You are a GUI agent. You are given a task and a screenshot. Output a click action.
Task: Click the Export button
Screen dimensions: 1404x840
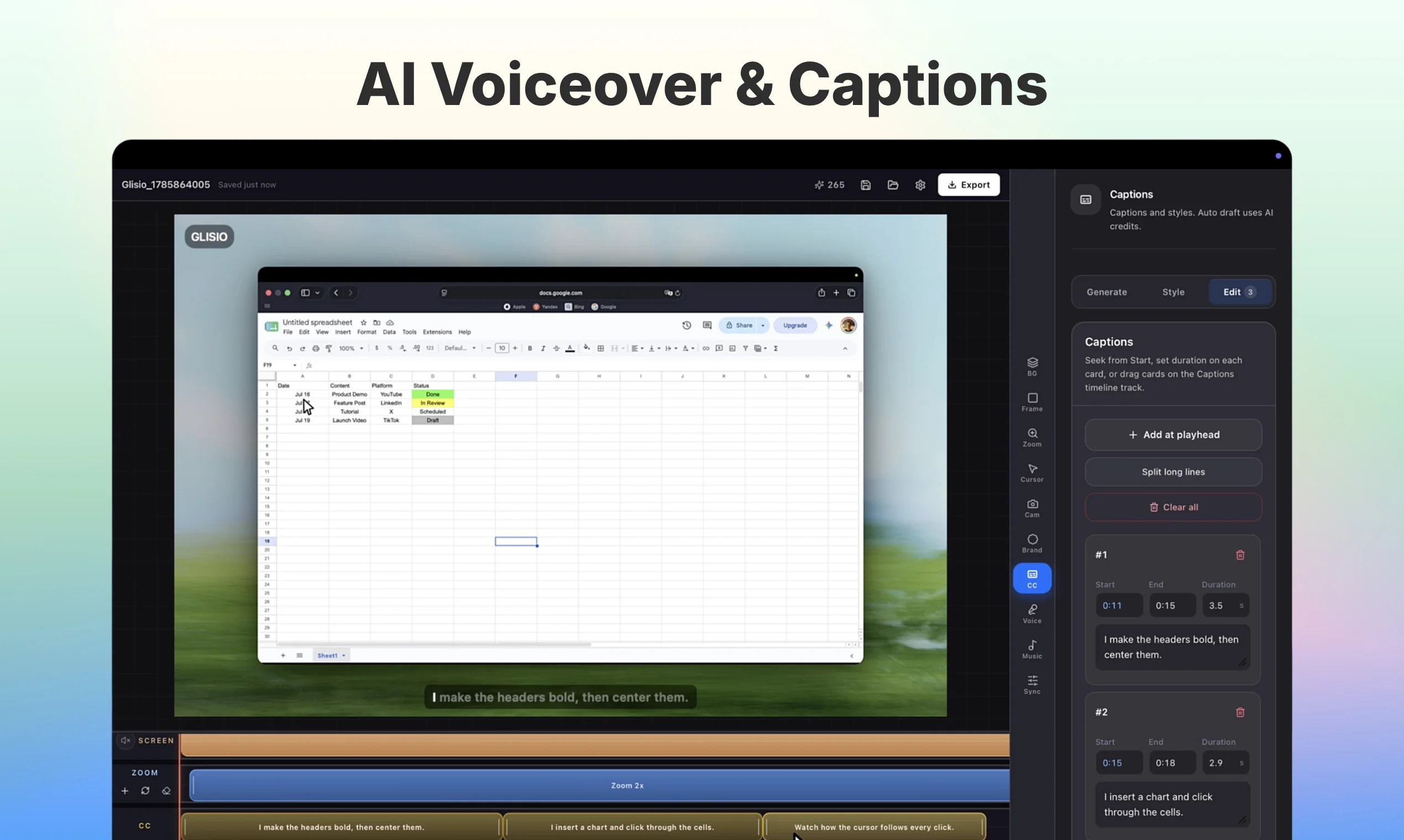pos(968,185)
